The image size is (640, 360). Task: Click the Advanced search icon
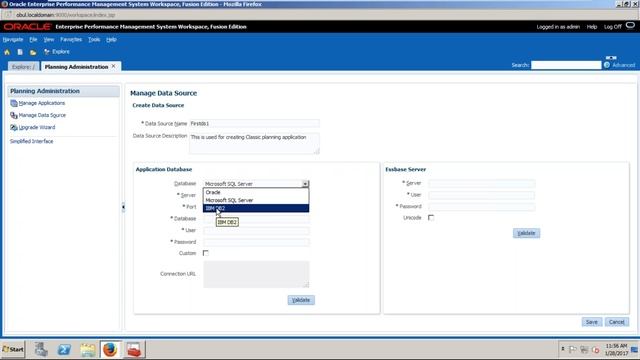607,65
